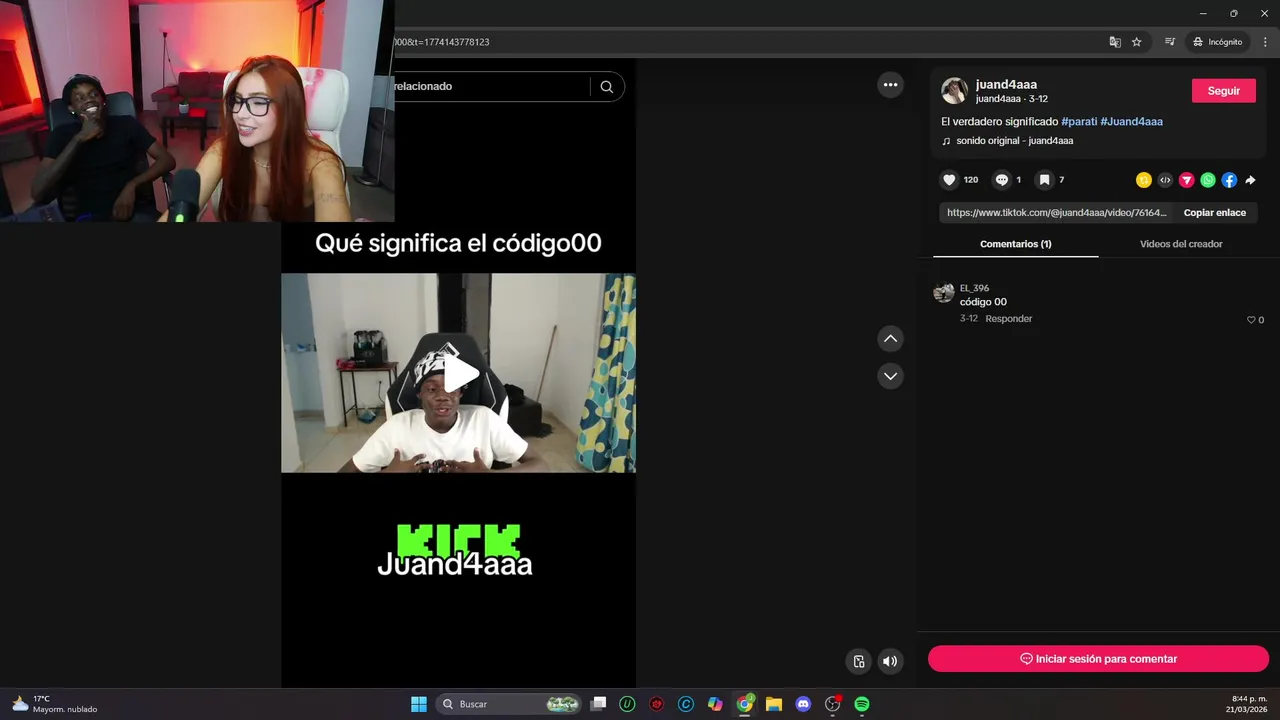1280x720 pixels.
Task: Share the video on WhatsApp
Action: point(1208,180)
